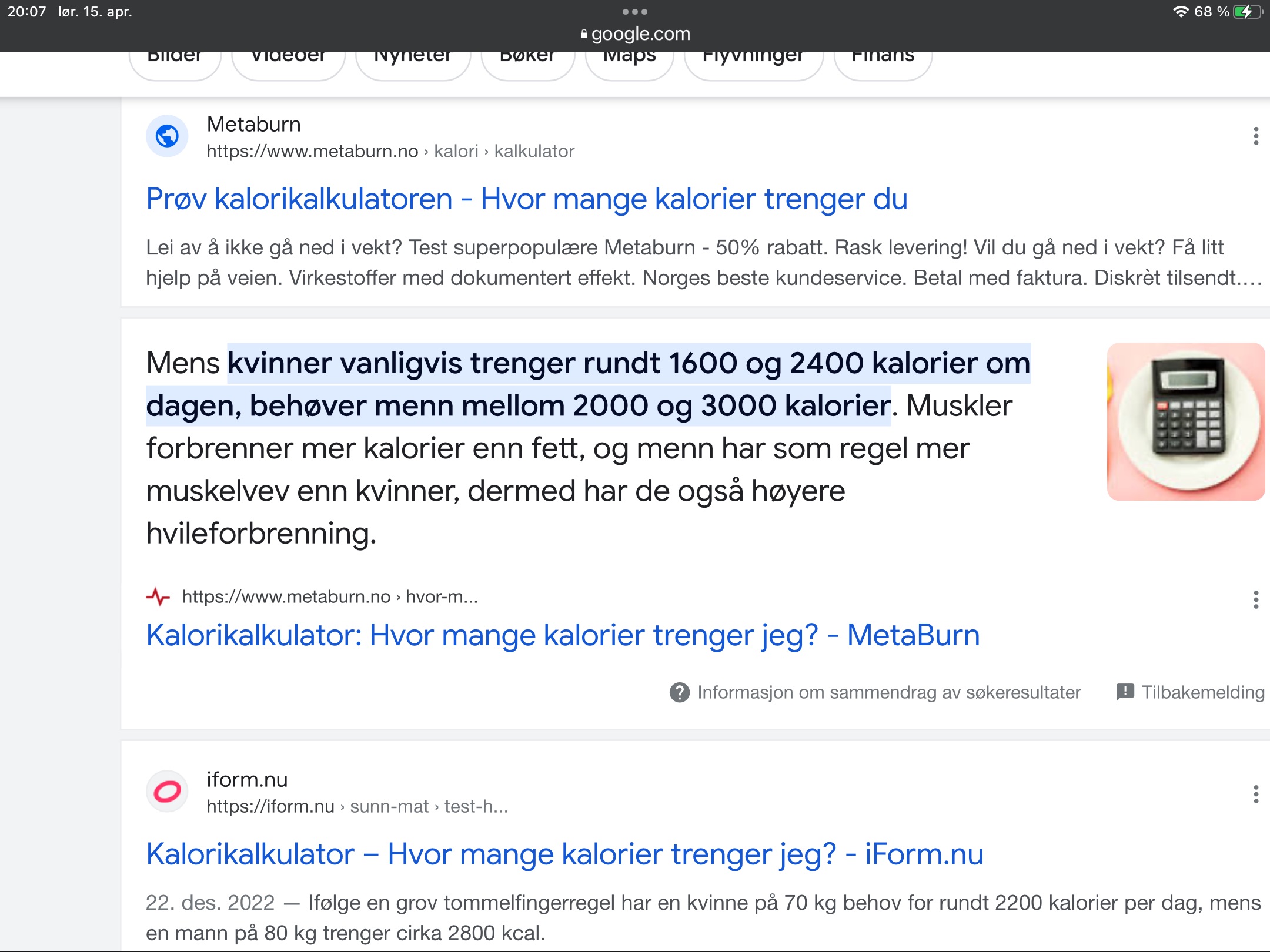This screenshot has width=1270, height=952.
Task: Click the iform.nu site name
Action: point(247,780)
